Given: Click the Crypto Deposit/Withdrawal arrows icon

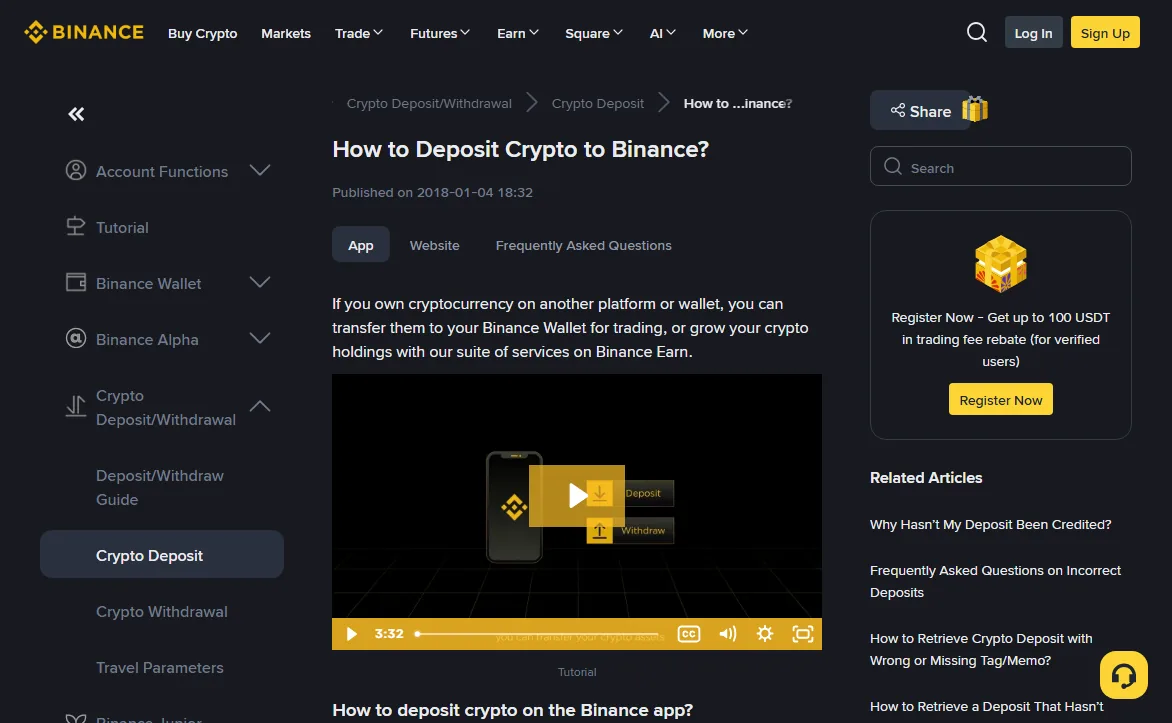Looking at the screenshot, I should tap(76, 407).
